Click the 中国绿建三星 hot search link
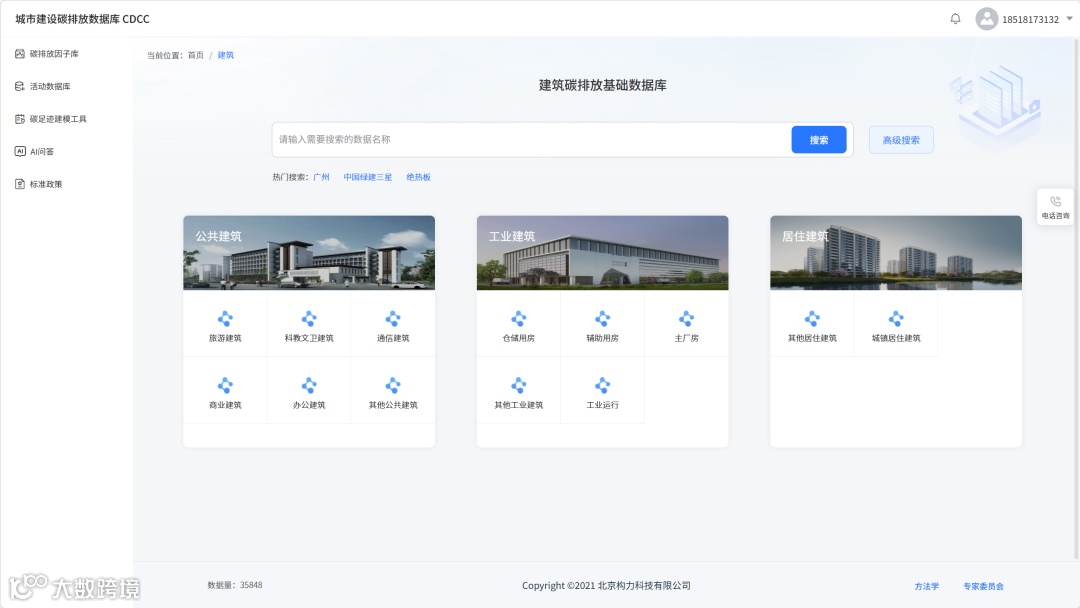Image resolution: width=1080 pixels, height=608 pixels. coord(368,177)
